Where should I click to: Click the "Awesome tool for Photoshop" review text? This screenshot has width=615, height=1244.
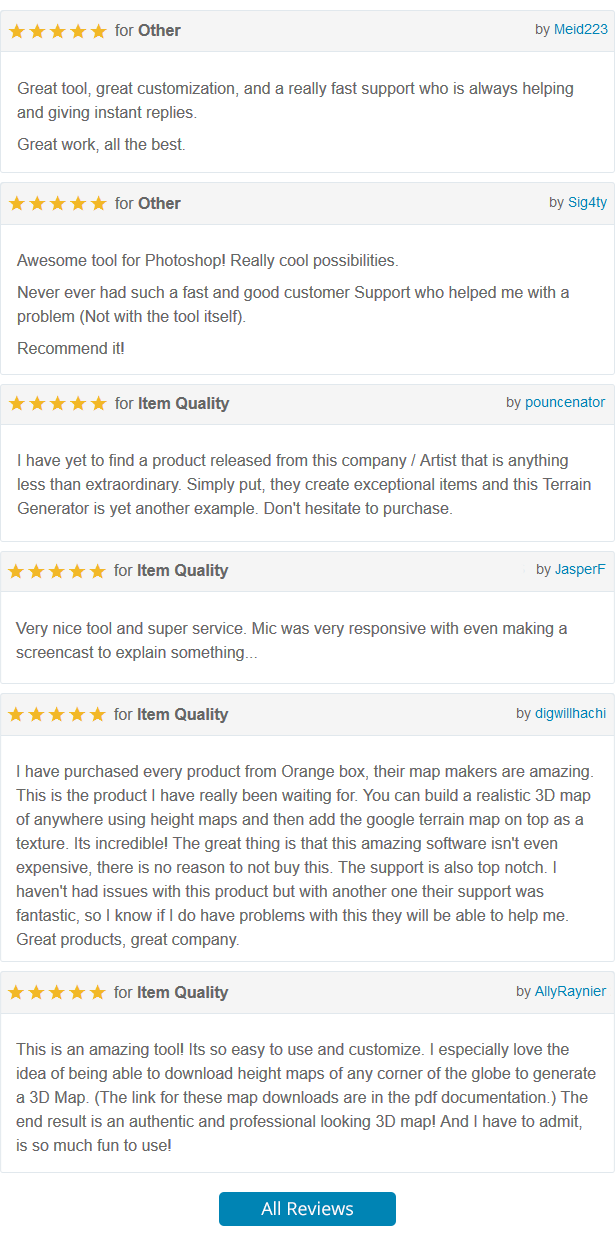[207, 261]
